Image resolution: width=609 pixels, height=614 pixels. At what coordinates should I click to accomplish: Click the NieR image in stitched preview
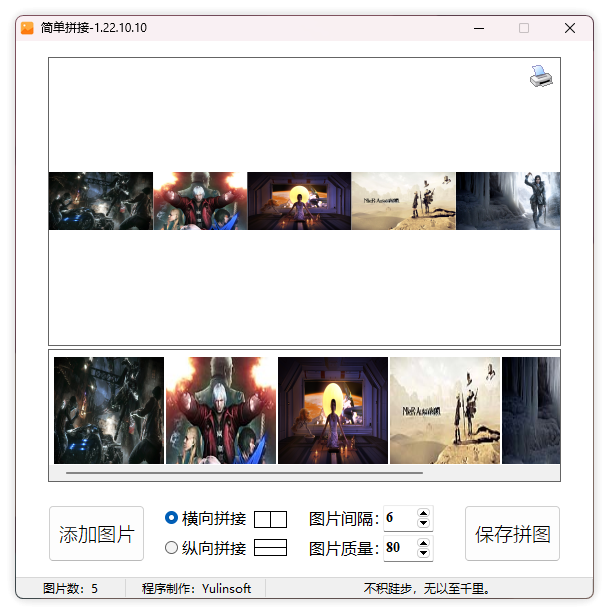[x=403, y=201]
